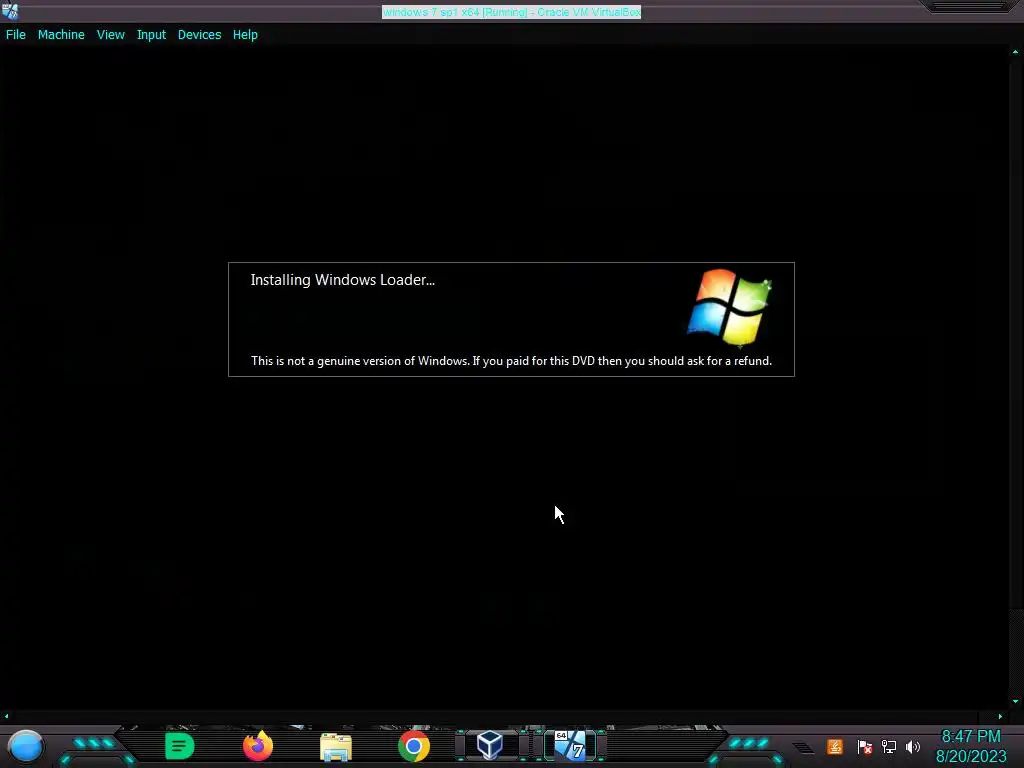Open the Action Center flag icon

[x=864, y=747]
